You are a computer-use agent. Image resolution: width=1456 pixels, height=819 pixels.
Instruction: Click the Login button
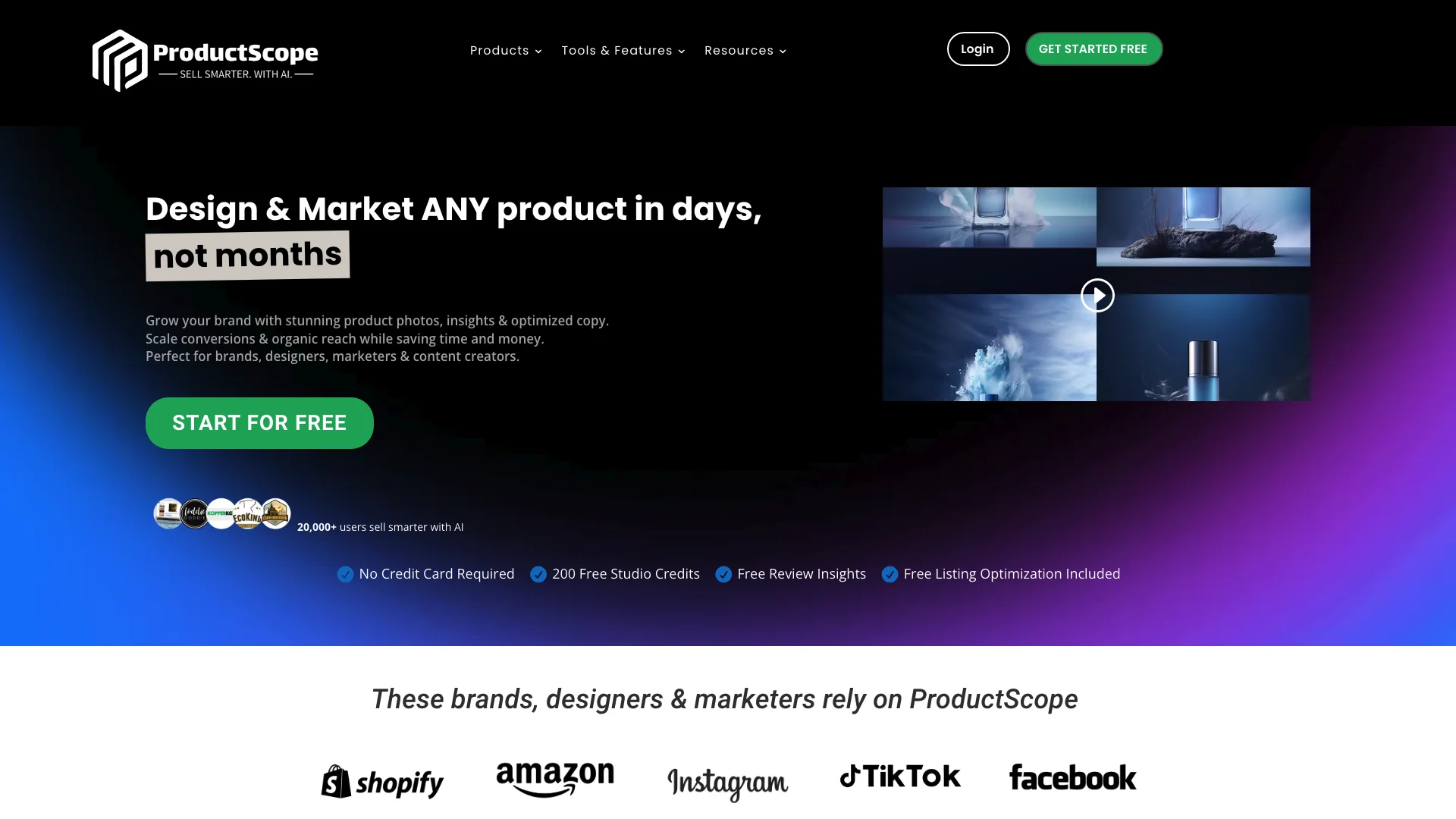pyautogui.click(x=977, y=49)
